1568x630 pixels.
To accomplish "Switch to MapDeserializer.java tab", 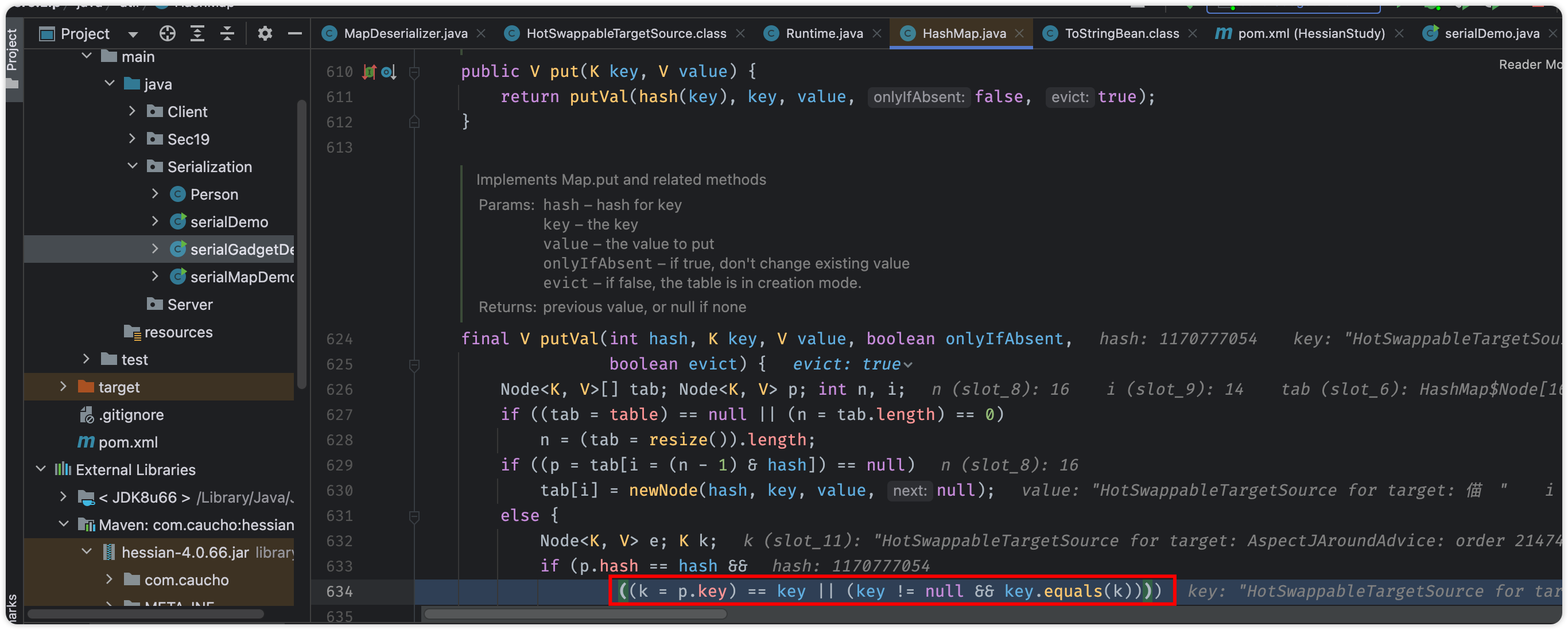I will click(405, 33).
